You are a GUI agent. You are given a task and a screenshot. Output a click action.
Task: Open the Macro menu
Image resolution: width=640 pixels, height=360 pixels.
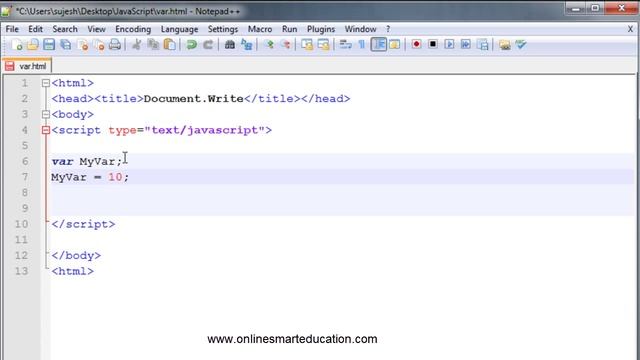260,29
